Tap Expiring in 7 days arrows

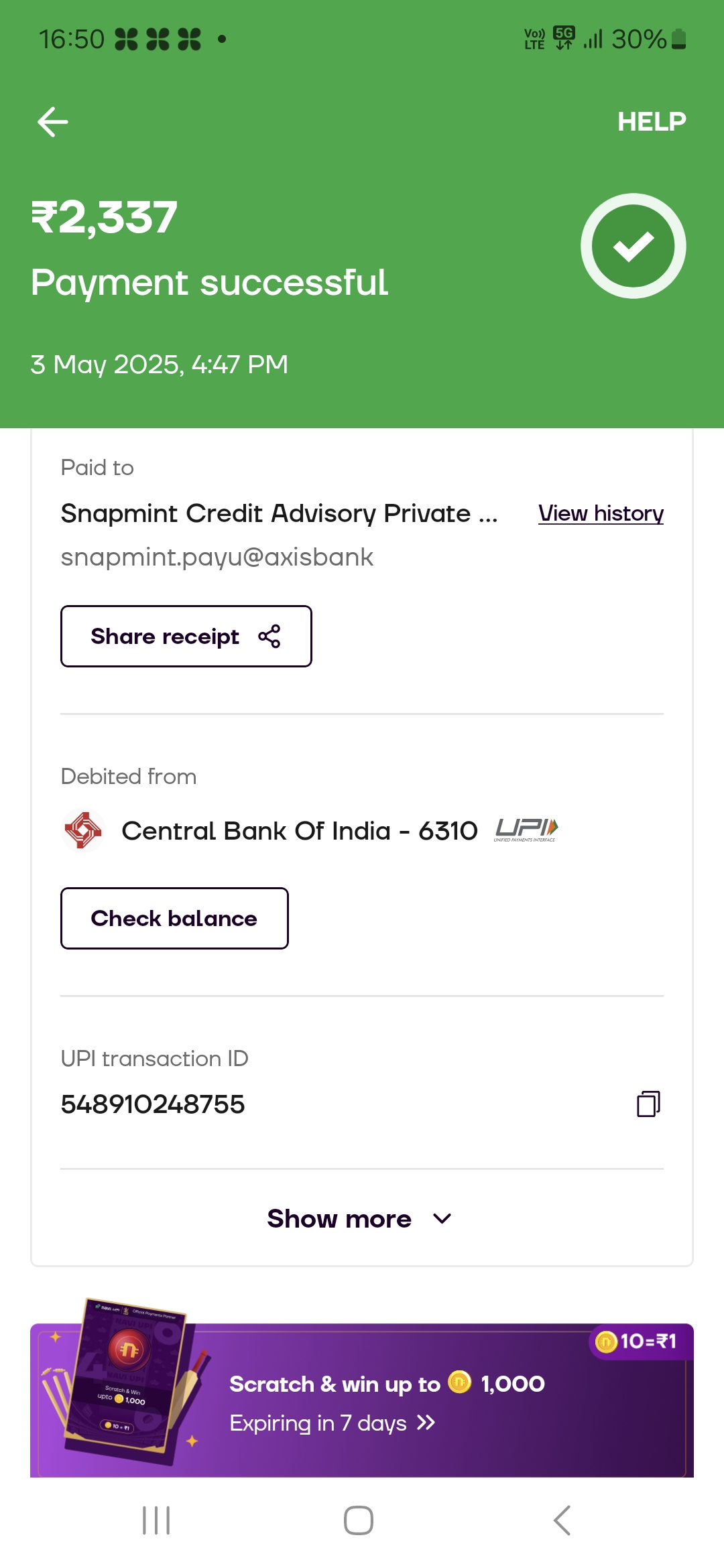tap(426, 1423)
